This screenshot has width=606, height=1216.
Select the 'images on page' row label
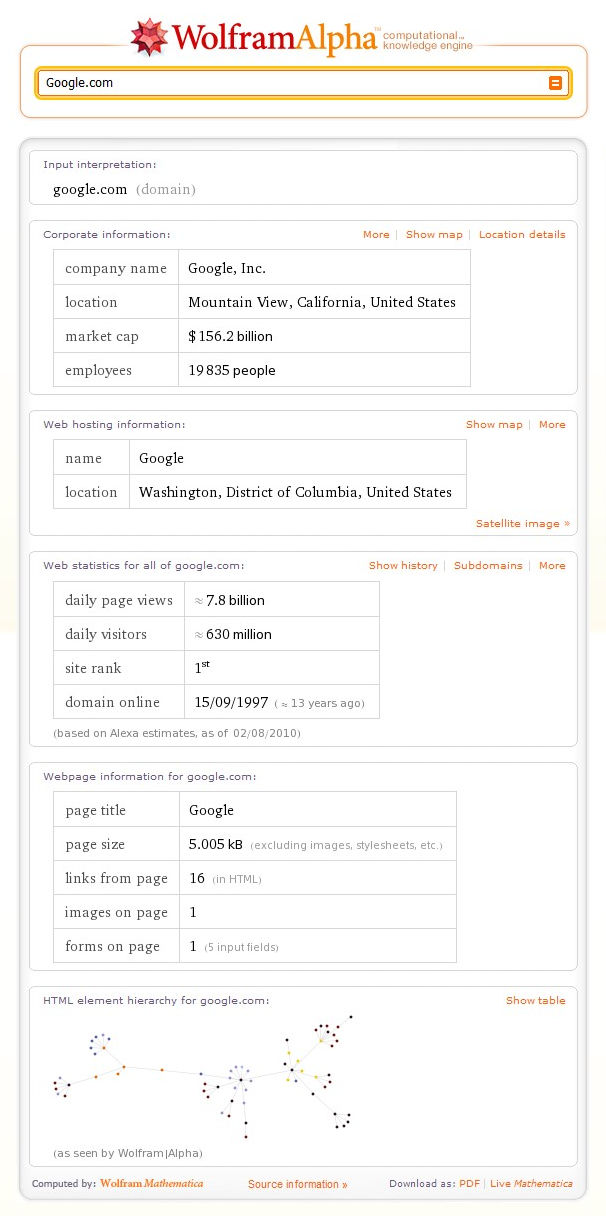116,912
